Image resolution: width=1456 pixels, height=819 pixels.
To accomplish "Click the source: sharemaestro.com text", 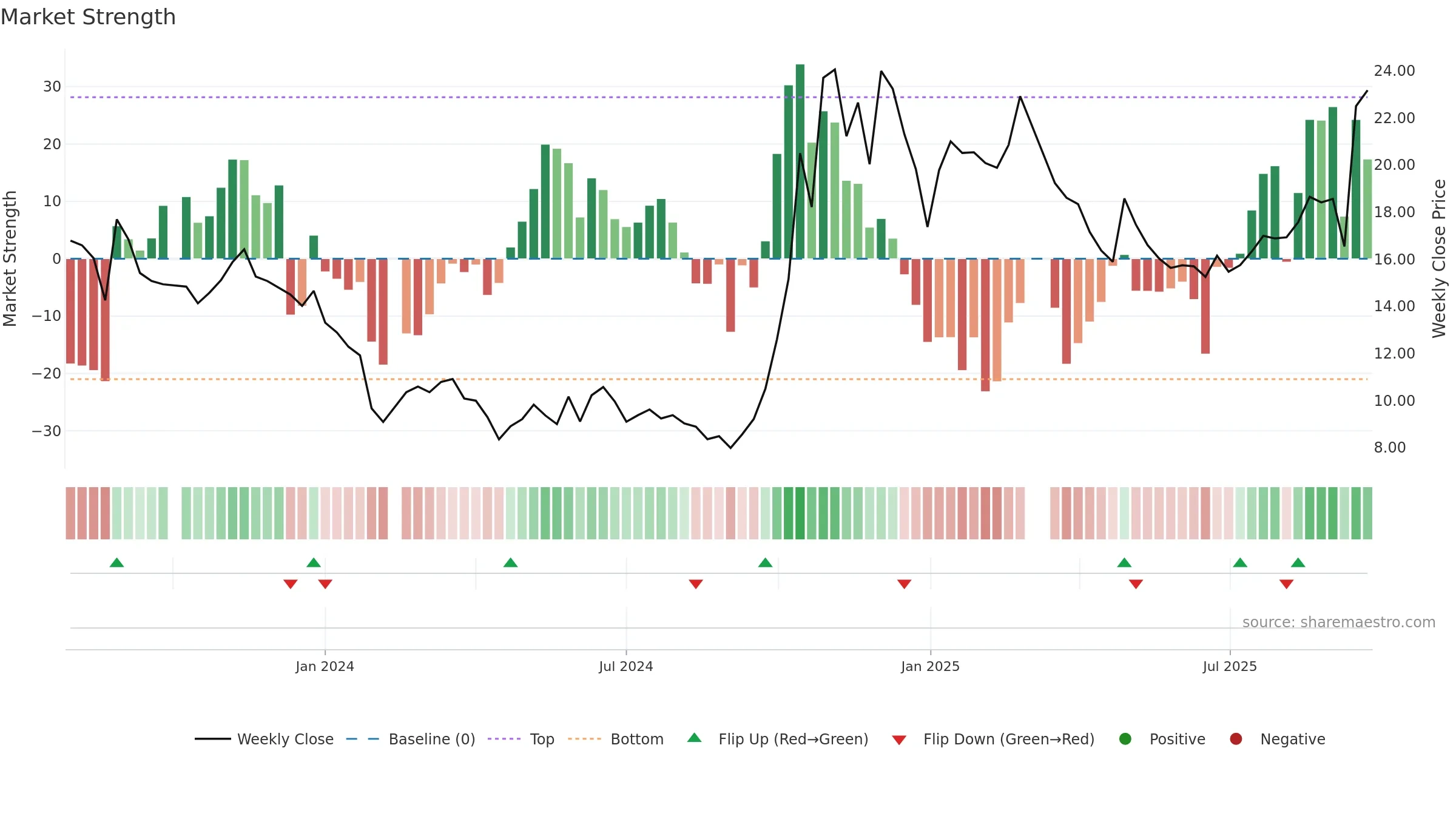I will point(1339,622).
